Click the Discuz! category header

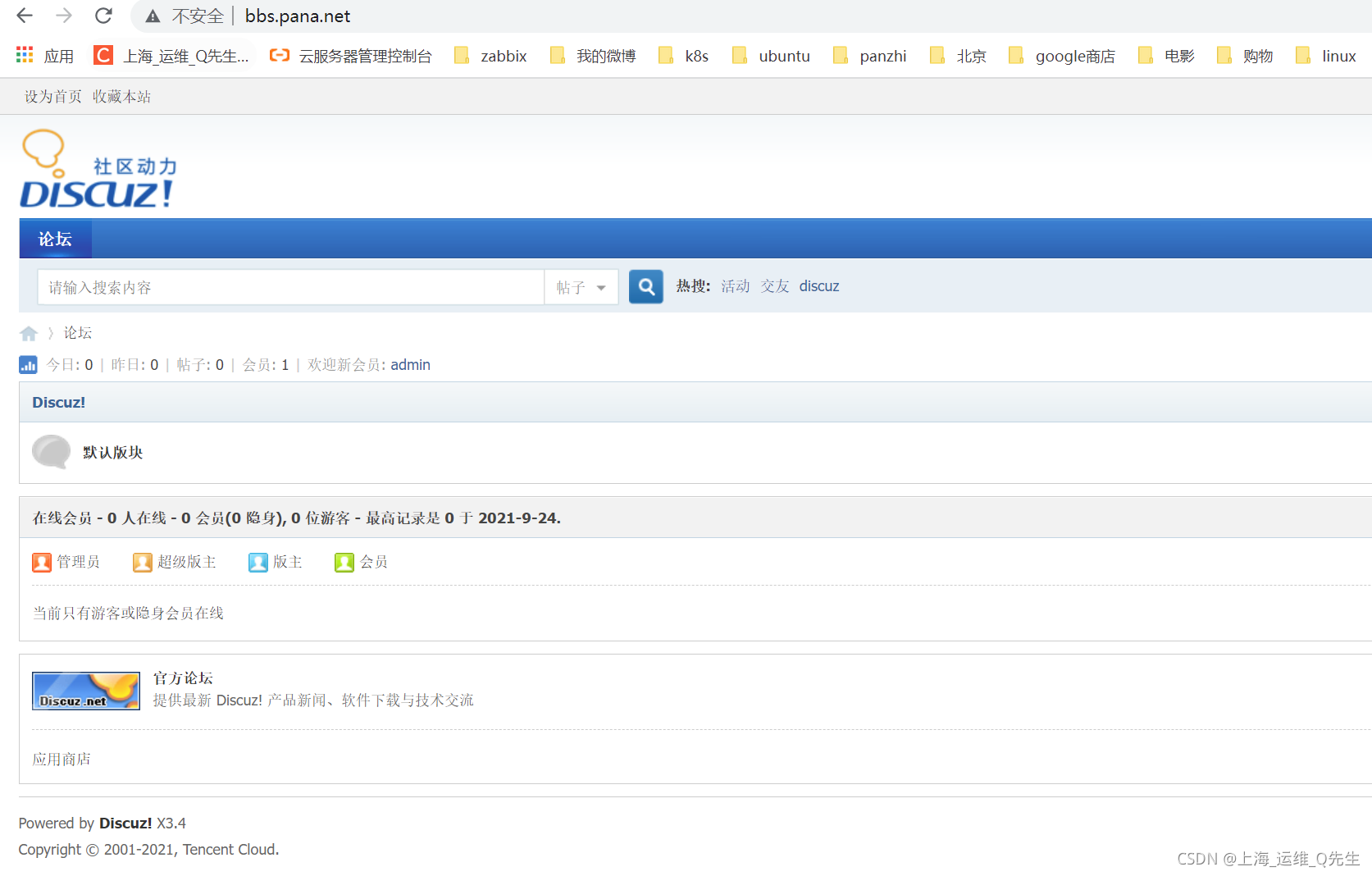click(58, 403)
